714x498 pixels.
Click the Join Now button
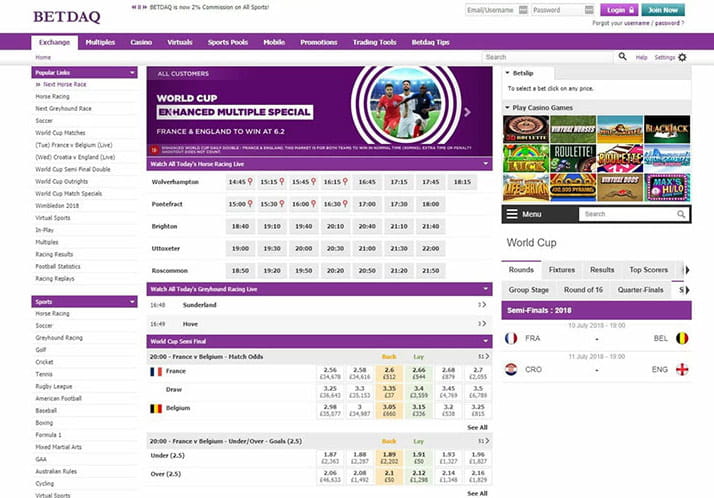[x=663, y=10]
